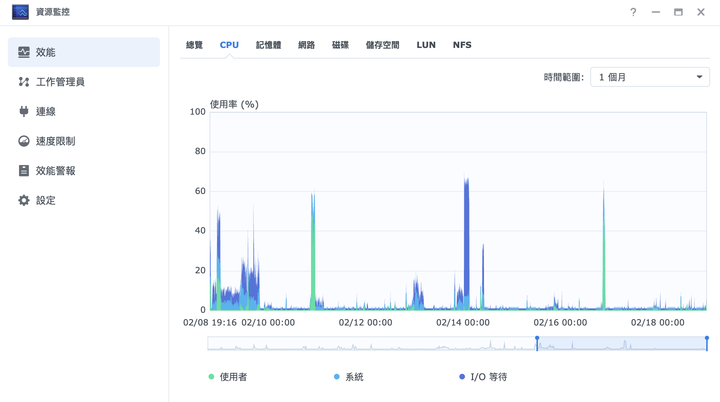Click the right handle of timeline range selector
The image size is (720, 402).
[x=707, y=343]
